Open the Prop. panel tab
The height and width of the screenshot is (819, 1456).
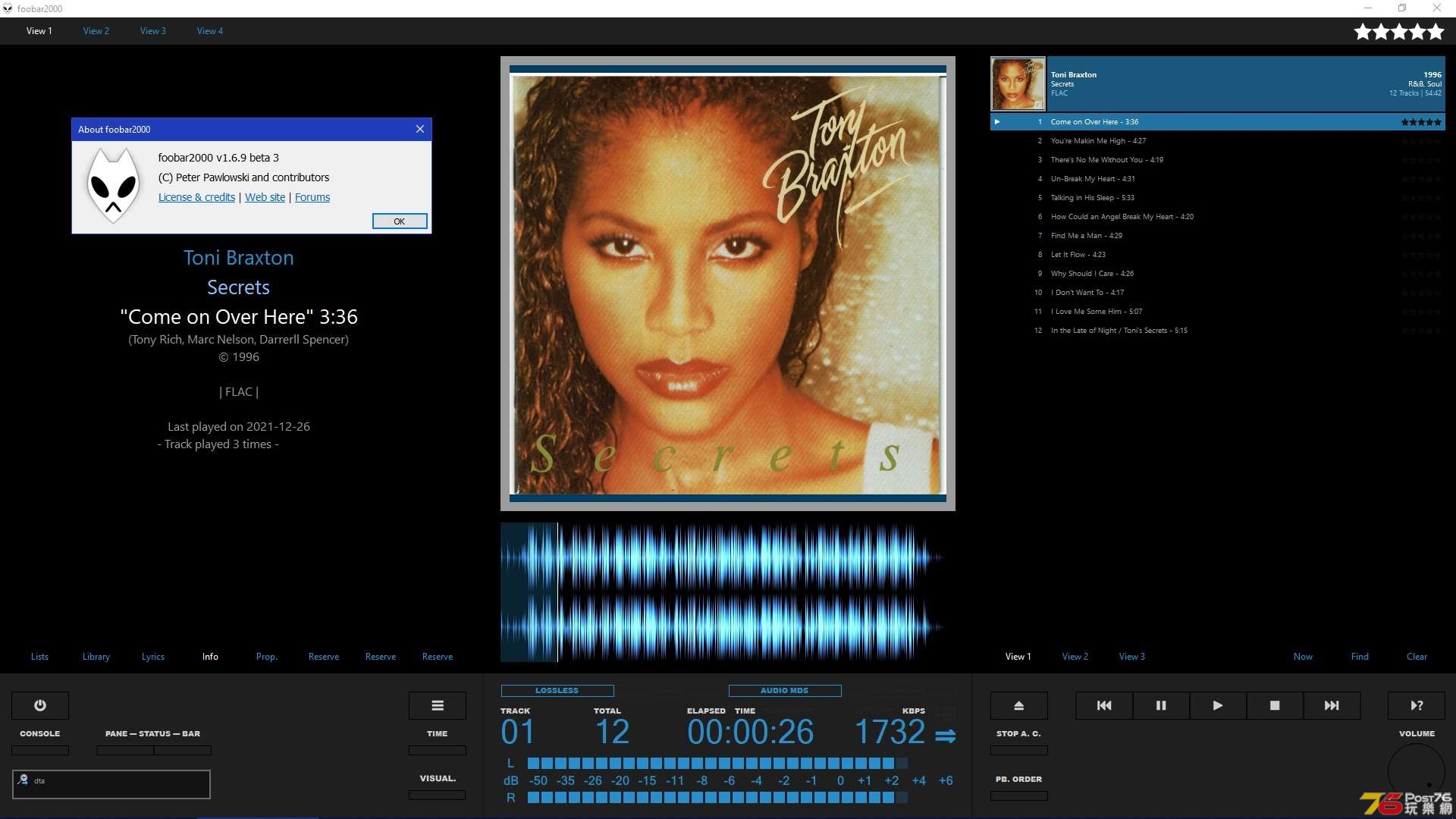point(267,657)
